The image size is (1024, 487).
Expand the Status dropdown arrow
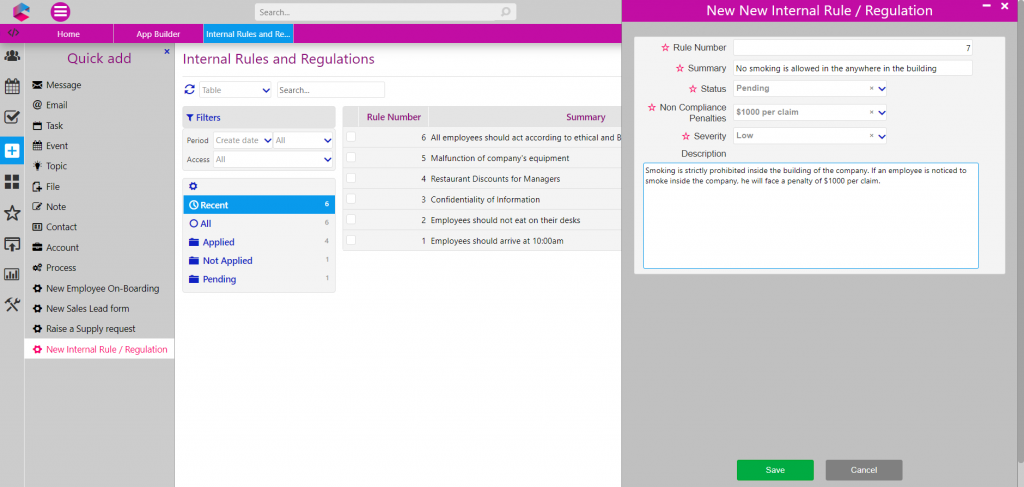(x=882, y=88)
